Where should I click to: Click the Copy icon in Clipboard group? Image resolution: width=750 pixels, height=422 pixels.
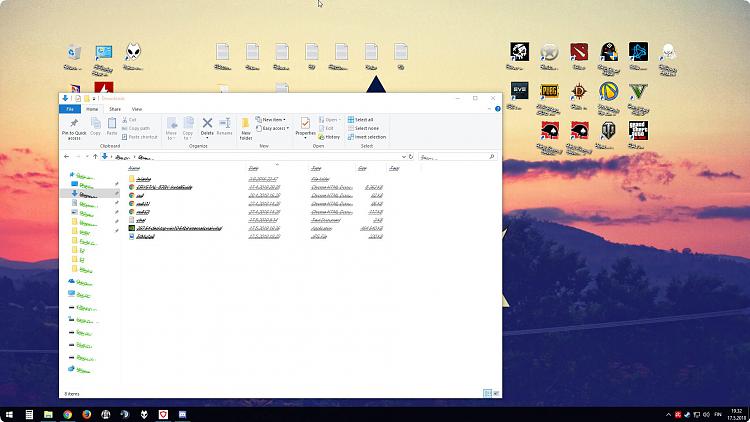(96, 123)
